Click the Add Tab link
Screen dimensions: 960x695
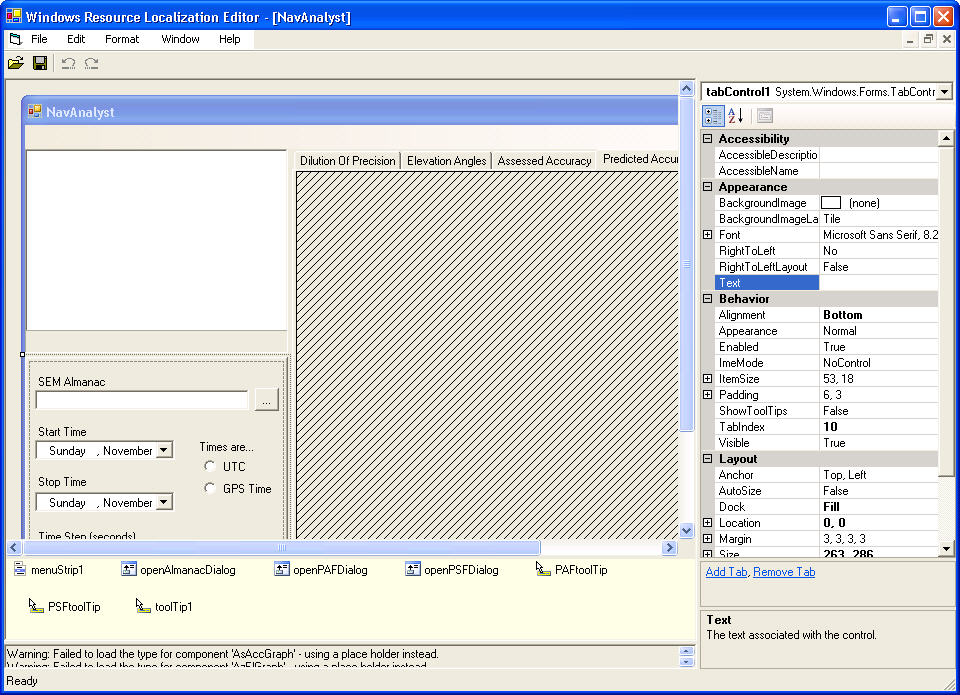[x=726, y=572]
